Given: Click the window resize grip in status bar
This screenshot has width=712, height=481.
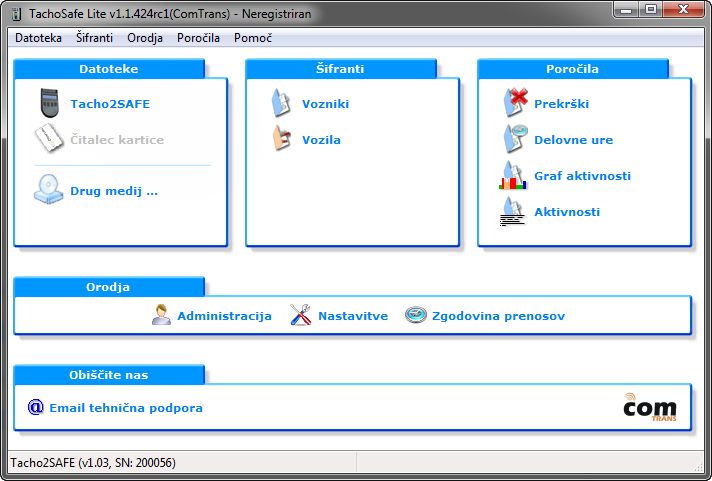Looking at the screenshot, I should [699, 467].
